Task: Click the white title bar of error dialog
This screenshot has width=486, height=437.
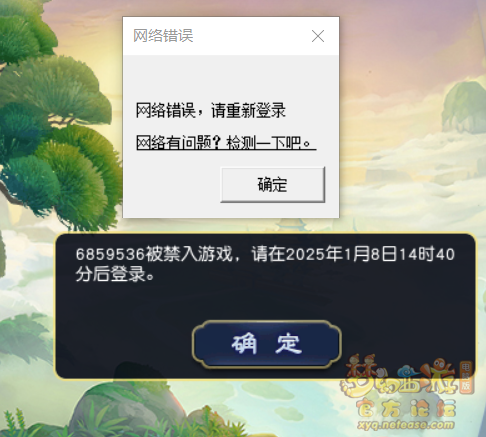Action: click(231, 36)
